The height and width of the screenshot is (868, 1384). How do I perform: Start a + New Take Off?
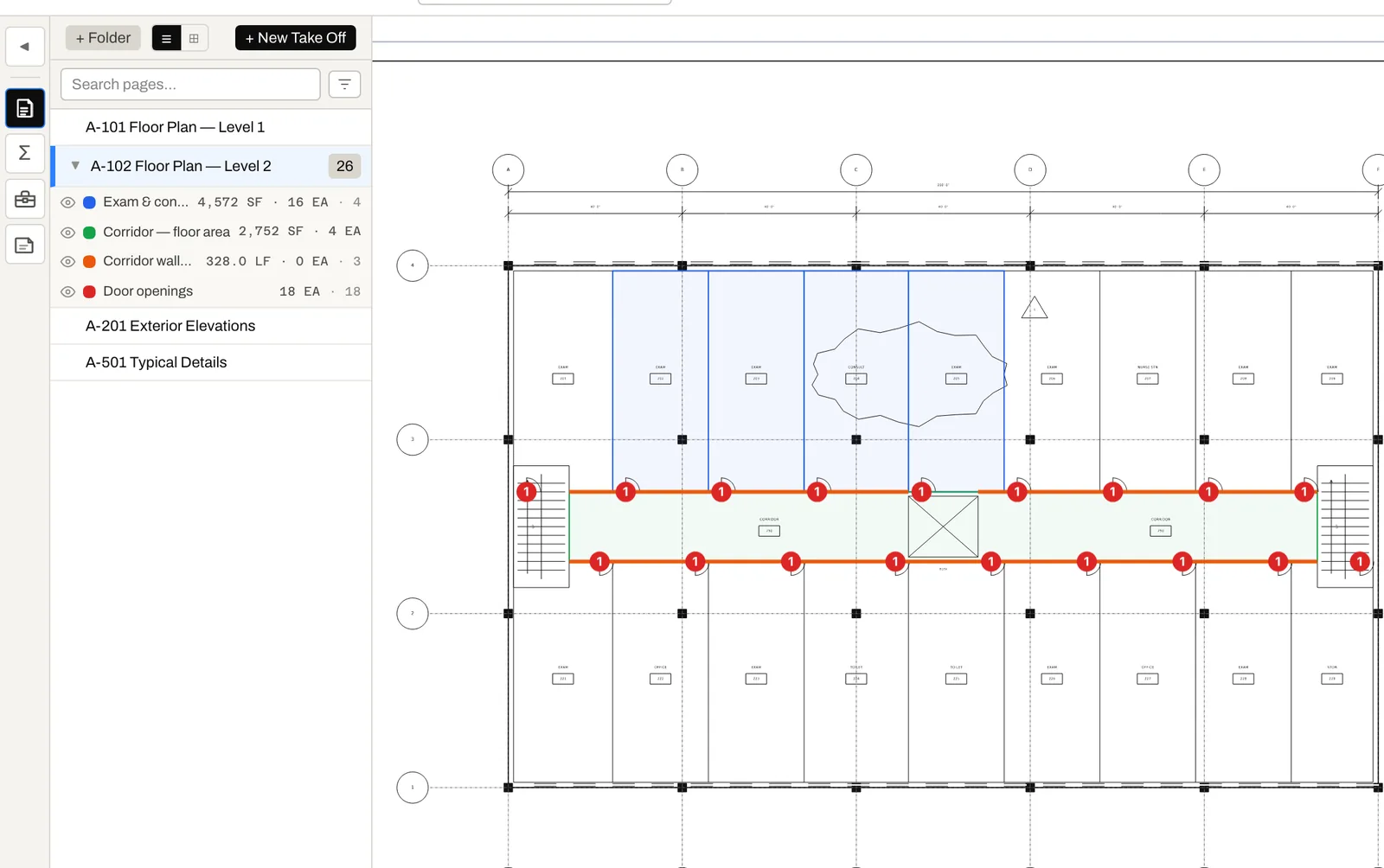(295, 38)
